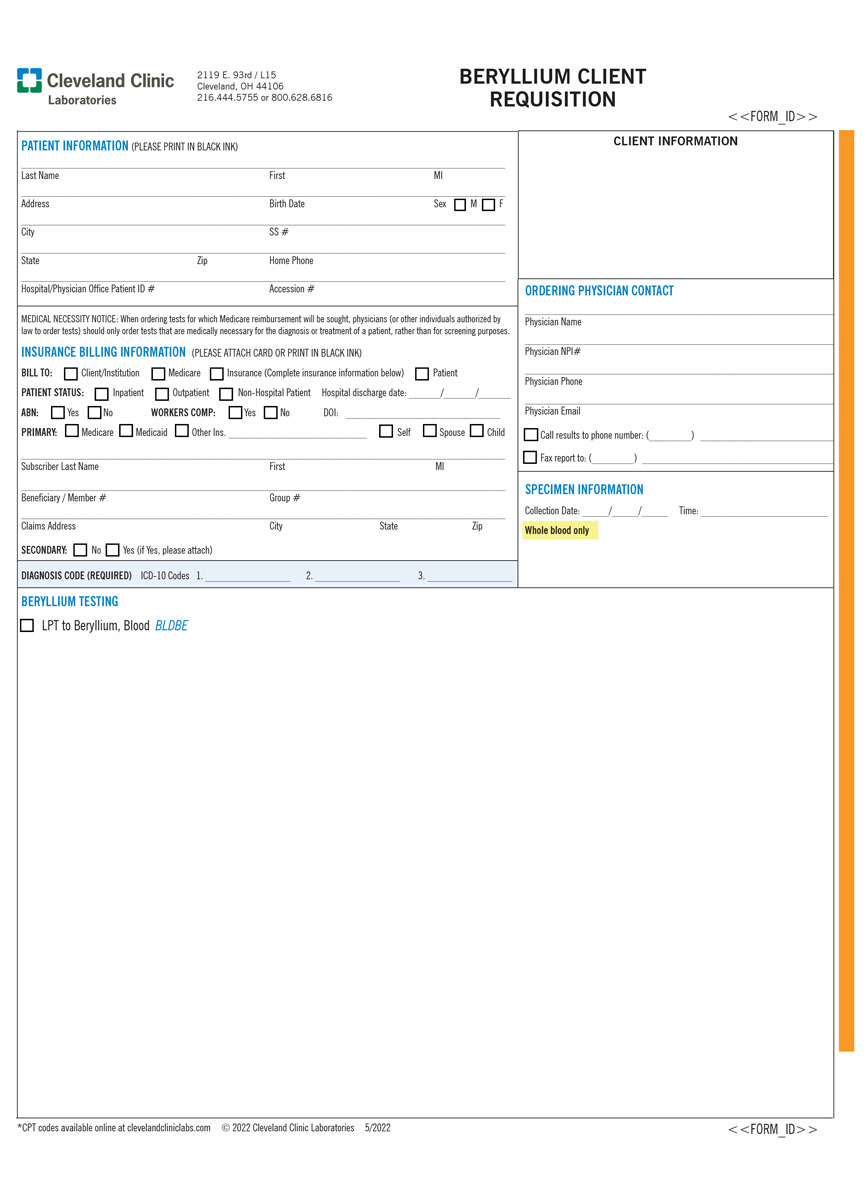
Task: Select Non-Hospital Patient checkbox
Action: click(226, 394)
